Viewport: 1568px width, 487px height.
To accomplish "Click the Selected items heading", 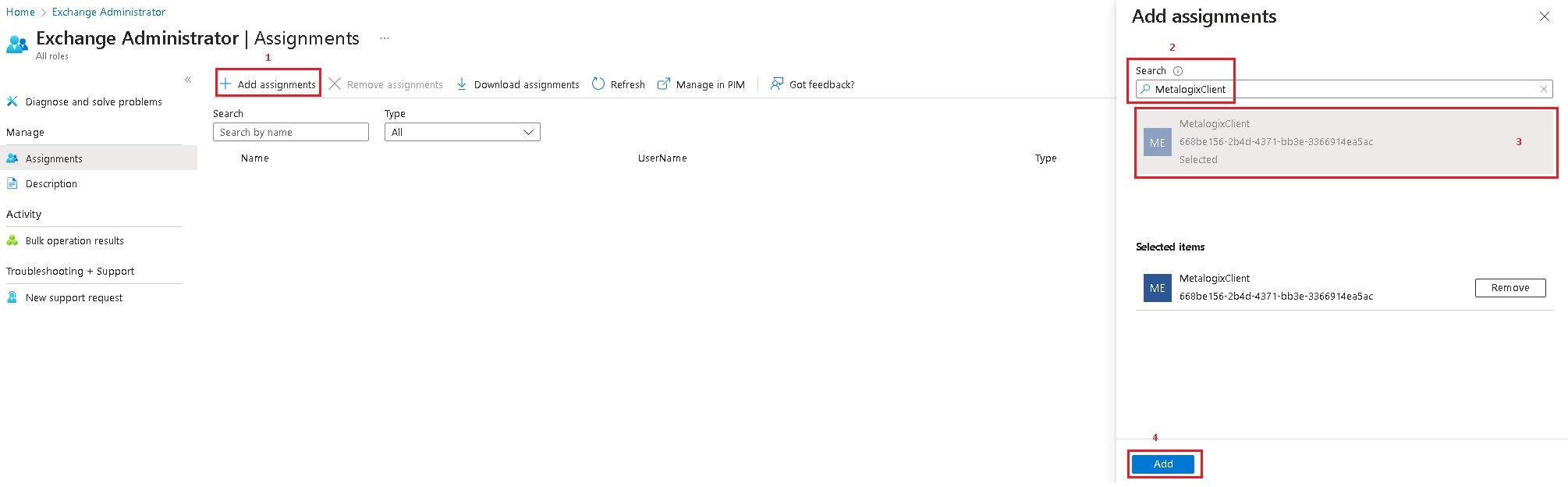I will [x=1170, y=247].
